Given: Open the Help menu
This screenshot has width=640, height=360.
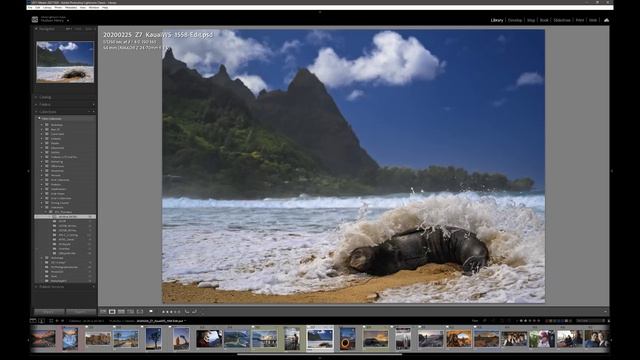Looking at the screenshot, I should (x=105, y=7).
